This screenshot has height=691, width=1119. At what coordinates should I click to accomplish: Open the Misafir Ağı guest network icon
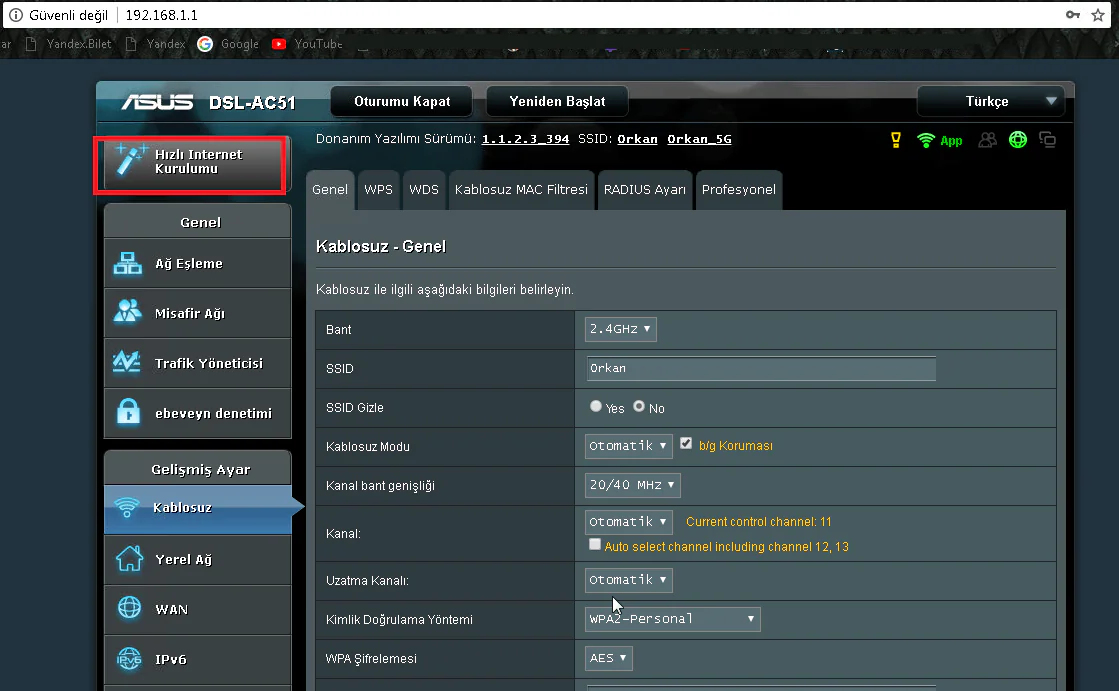pos(128,313)
